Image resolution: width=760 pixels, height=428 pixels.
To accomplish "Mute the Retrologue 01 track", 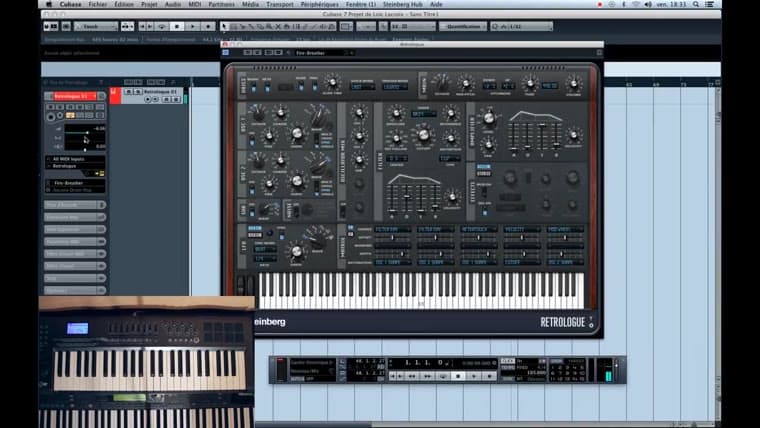I will pos(127,91).
